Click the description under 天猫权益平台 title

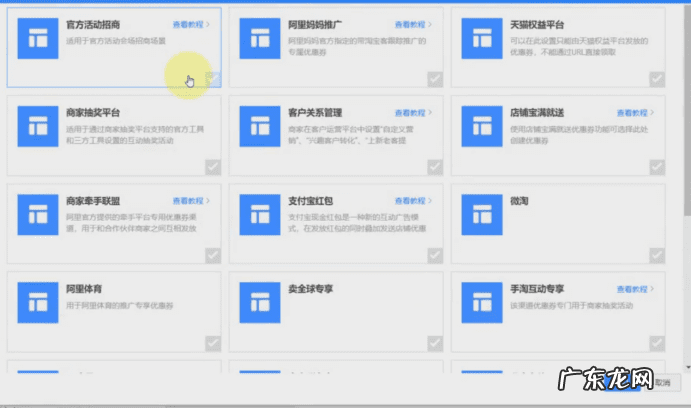click(x=579, y=46)
